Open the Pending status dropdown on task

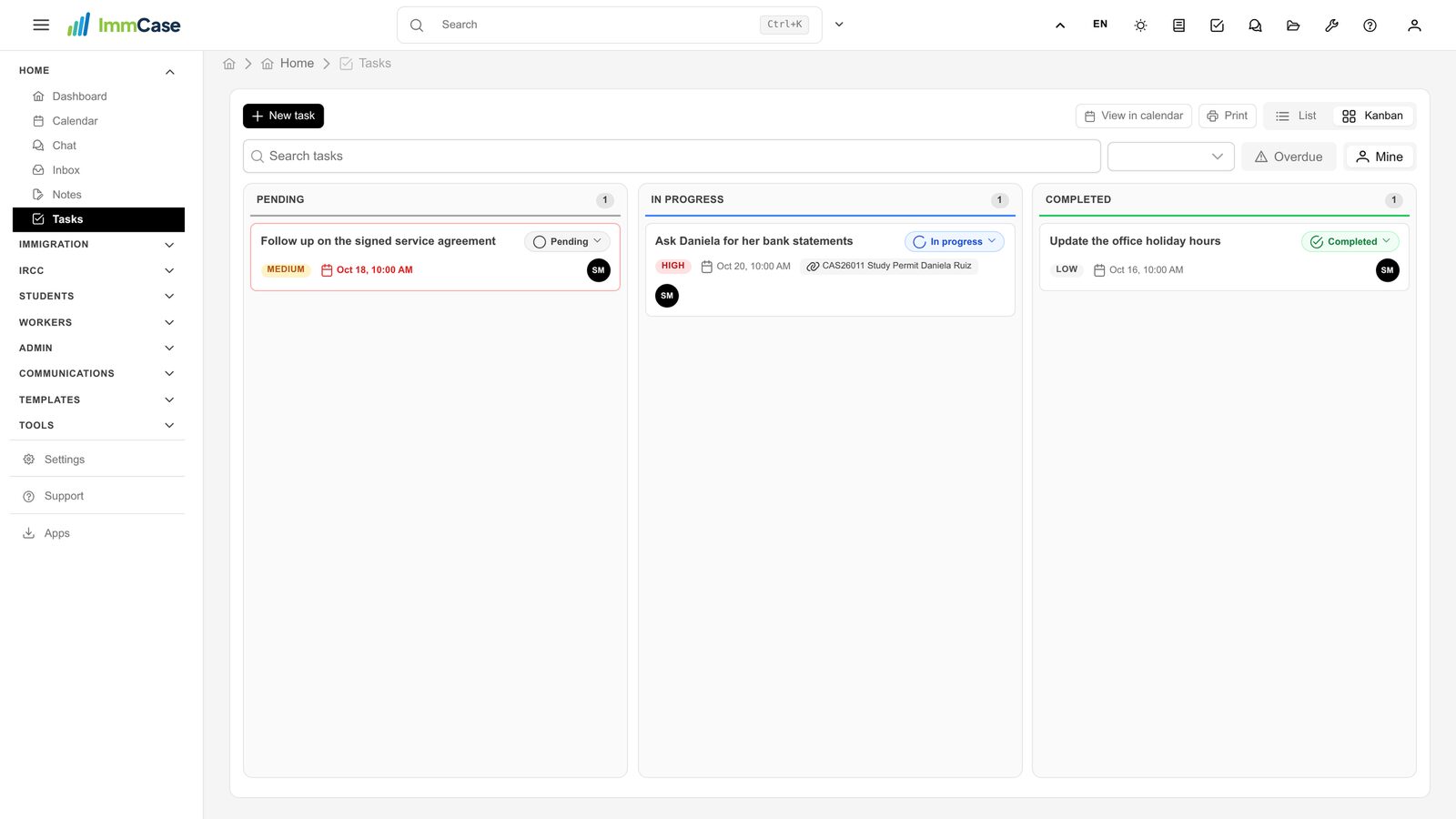pyautogui.click(x=567, y=241)
